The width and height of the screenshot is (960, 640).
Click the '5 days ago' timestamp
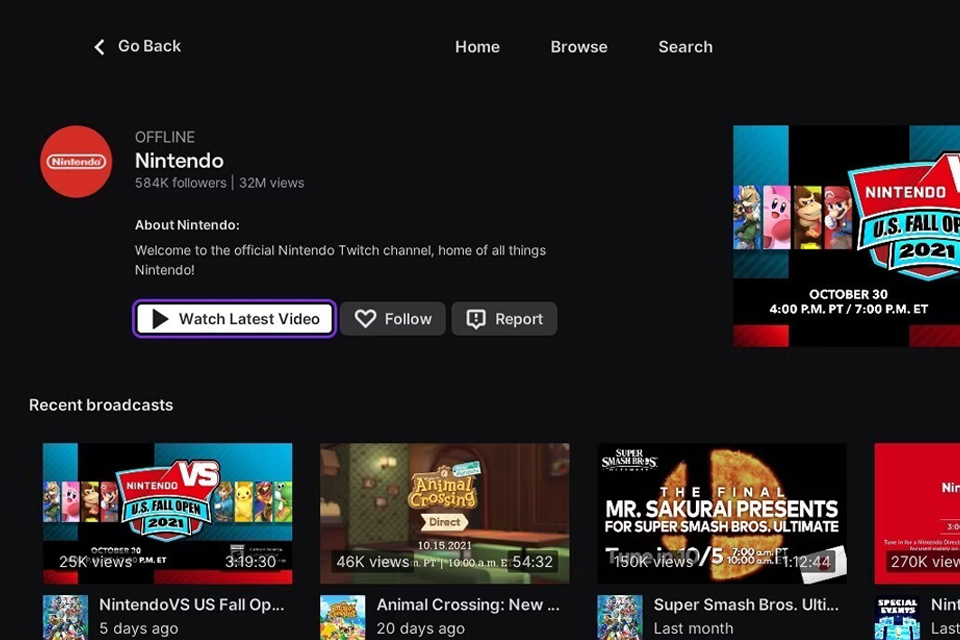pyautogui.click(x=138, y=628)
